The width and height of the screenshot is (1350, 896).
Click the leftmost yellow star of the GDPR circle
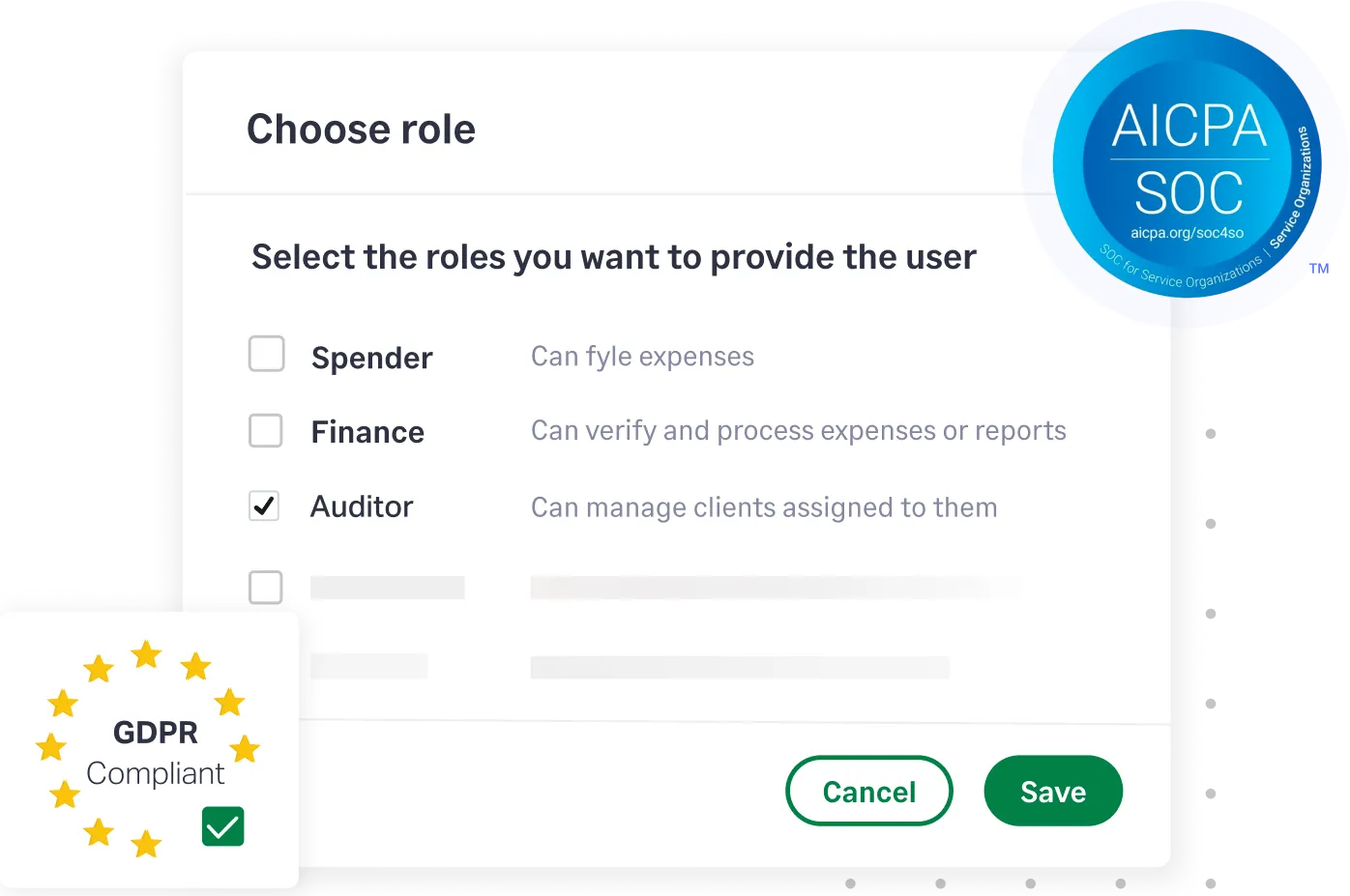[x=48, y=749]
